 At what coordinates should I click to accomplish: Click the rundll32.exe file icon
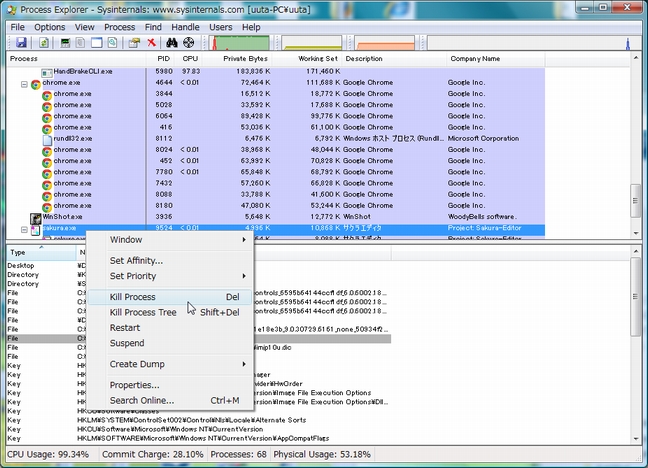pyautogui.click(x=47, y=139)
